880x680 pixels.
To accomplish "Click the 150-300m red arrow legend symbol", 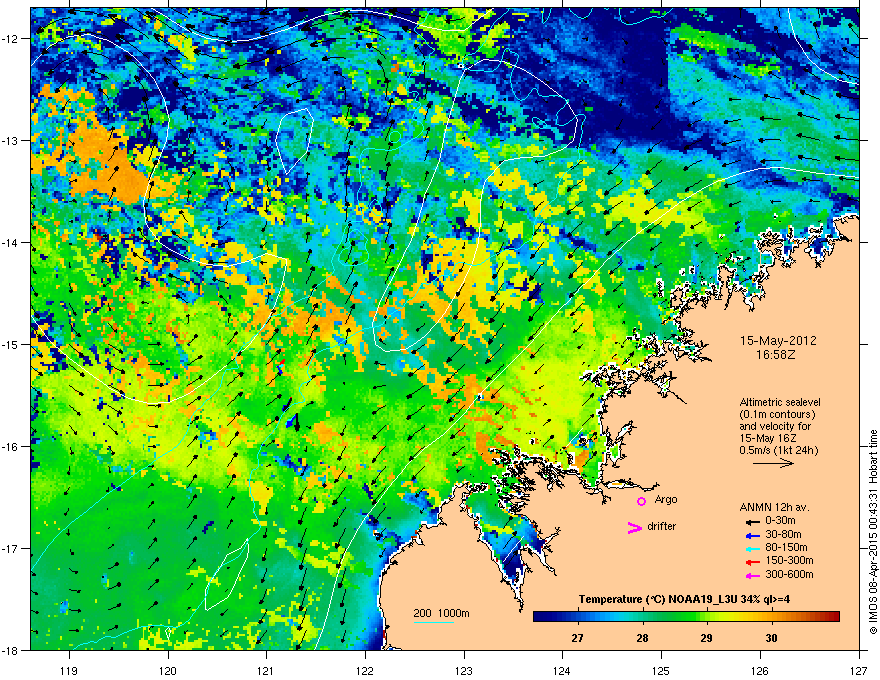I will click(752, 561).
